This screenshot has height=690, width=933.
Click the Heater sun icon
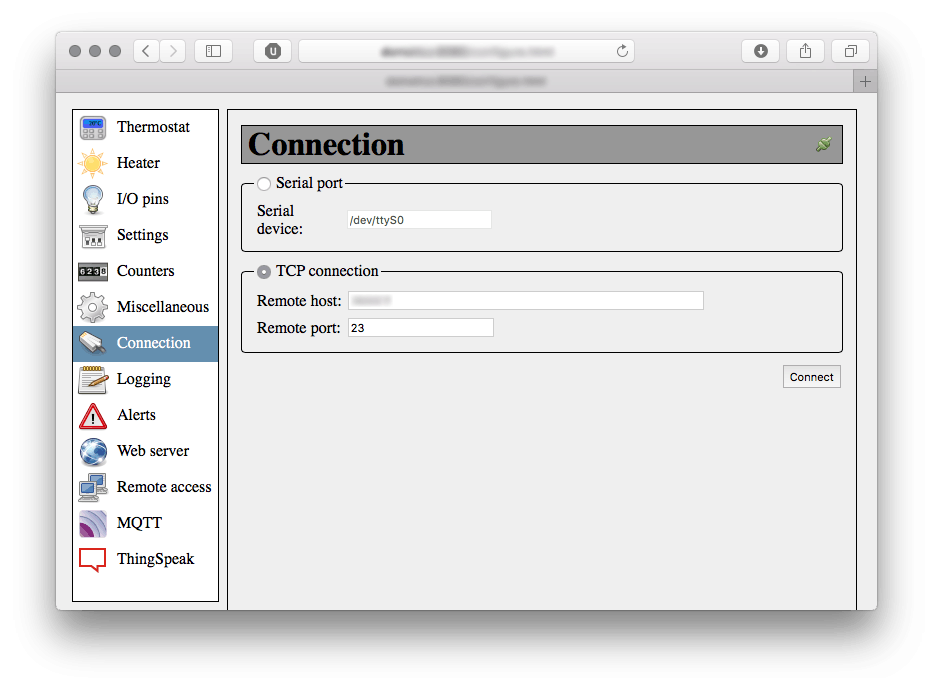(93, 163)
